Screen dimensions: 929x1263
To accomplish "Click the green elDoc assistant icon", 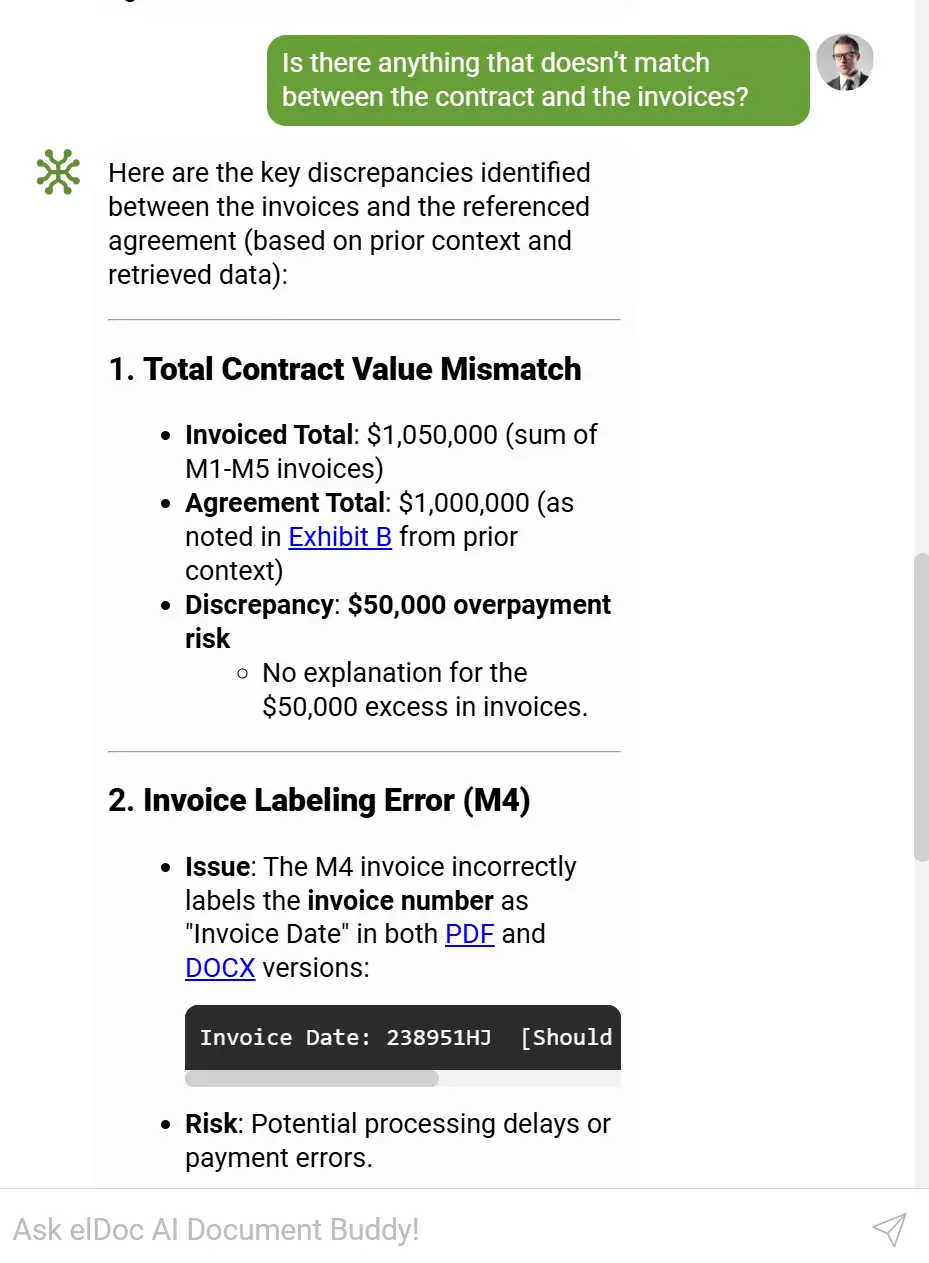I will click(x=58, y=171).
